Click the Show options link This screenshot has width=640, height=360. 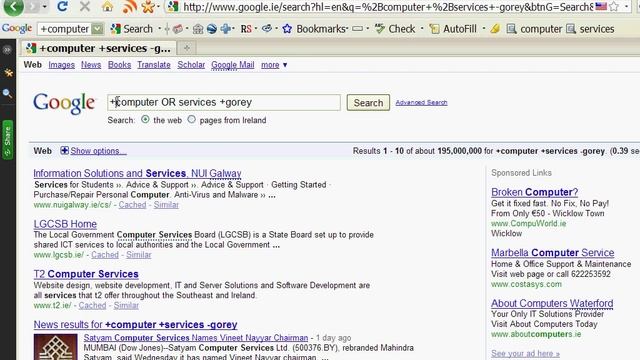coord(98,151)
